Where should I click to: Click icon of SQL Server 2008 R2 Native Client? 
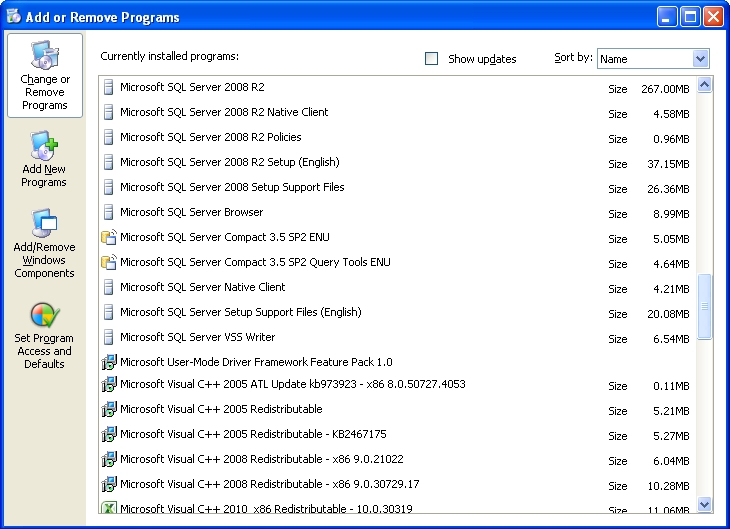click(x=108, y=112)
